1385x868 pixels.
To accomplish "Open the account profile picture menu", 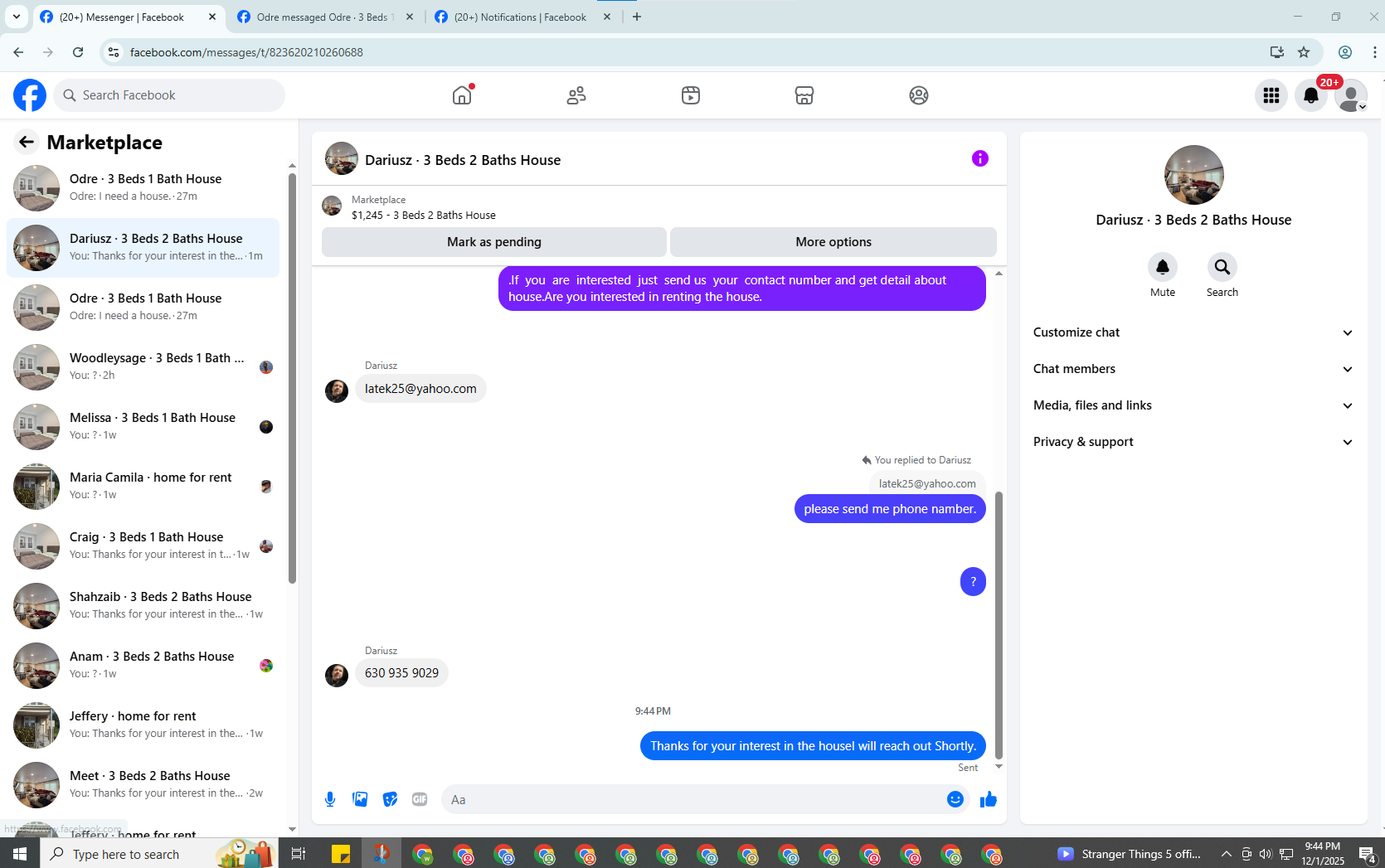I will (x=1351, y=95).
